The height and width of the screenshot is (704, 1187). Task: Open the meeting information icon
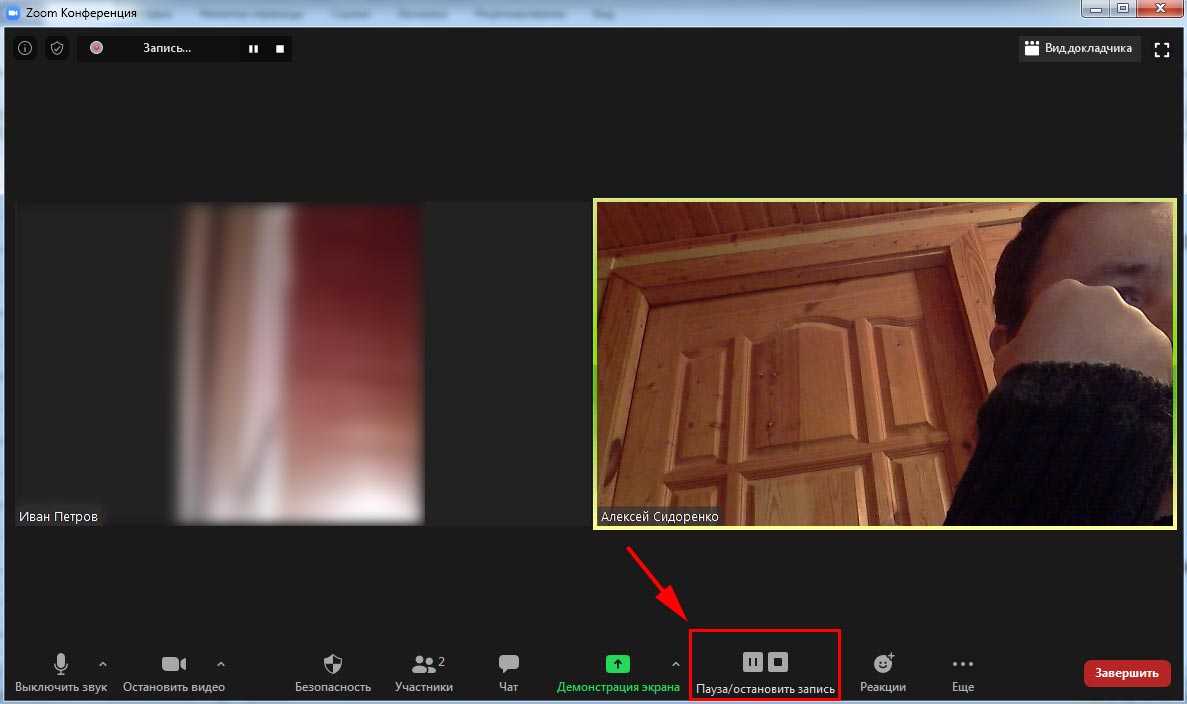click(x=25, y=48)
